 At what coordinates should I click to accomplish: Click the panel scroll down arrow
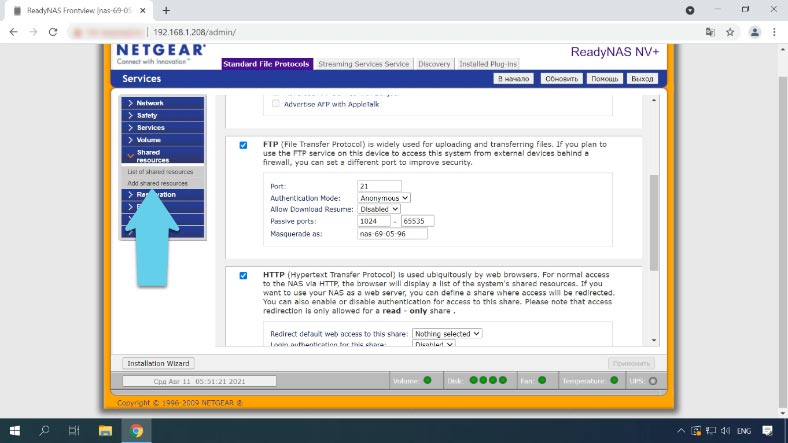tap(654, 340)
